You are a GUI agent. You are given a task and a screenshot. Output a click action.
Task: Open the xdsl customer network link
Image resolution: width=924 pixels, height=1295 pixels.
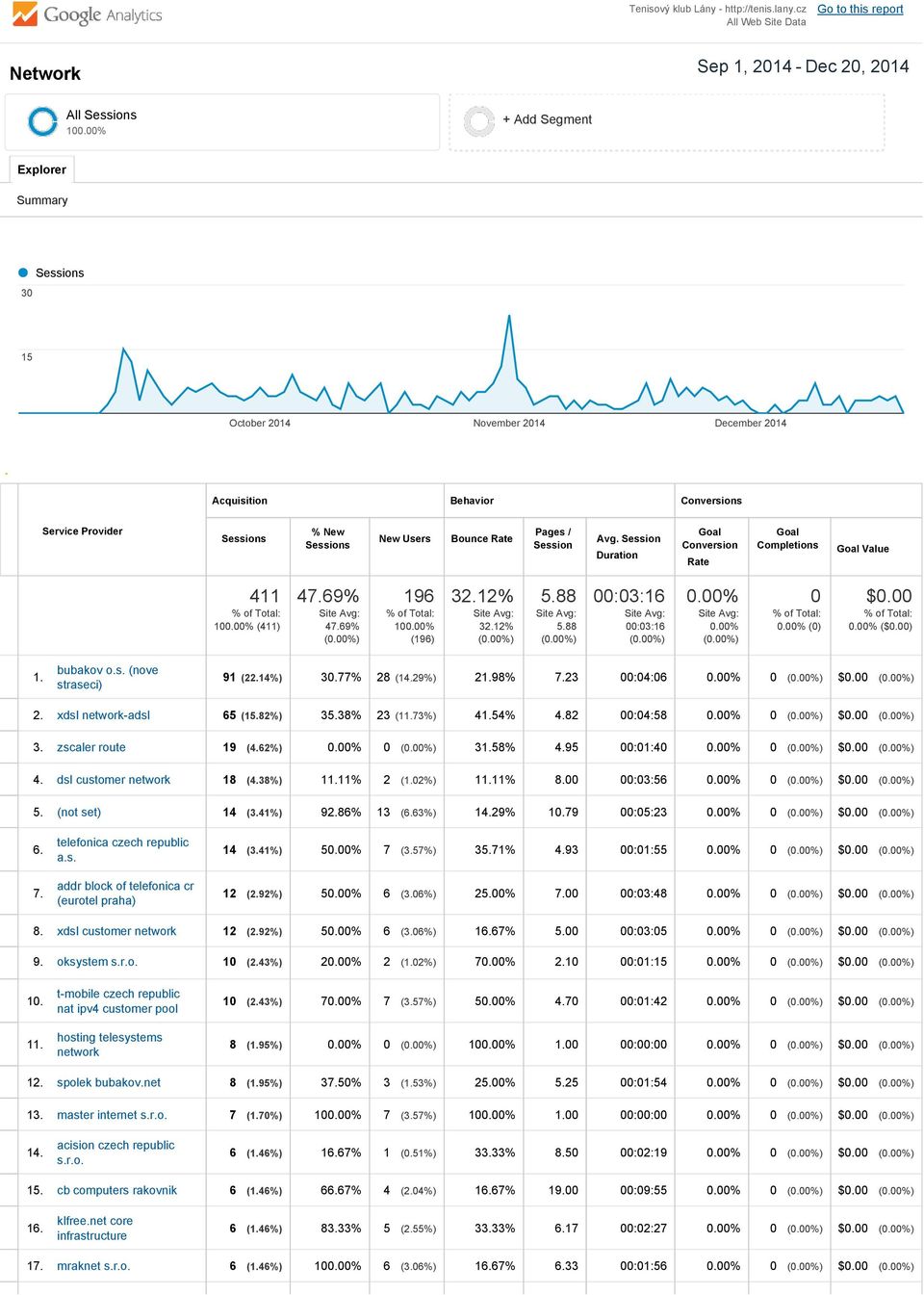[x=116, y=931]
